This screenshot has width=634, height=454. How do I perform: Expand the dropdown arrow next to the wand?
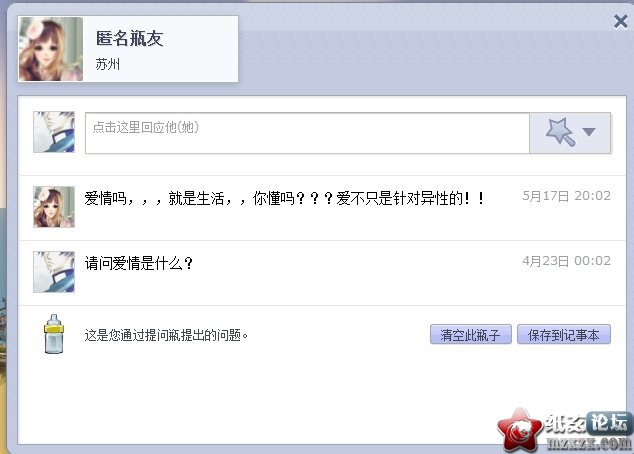click(x=589, y=132)
